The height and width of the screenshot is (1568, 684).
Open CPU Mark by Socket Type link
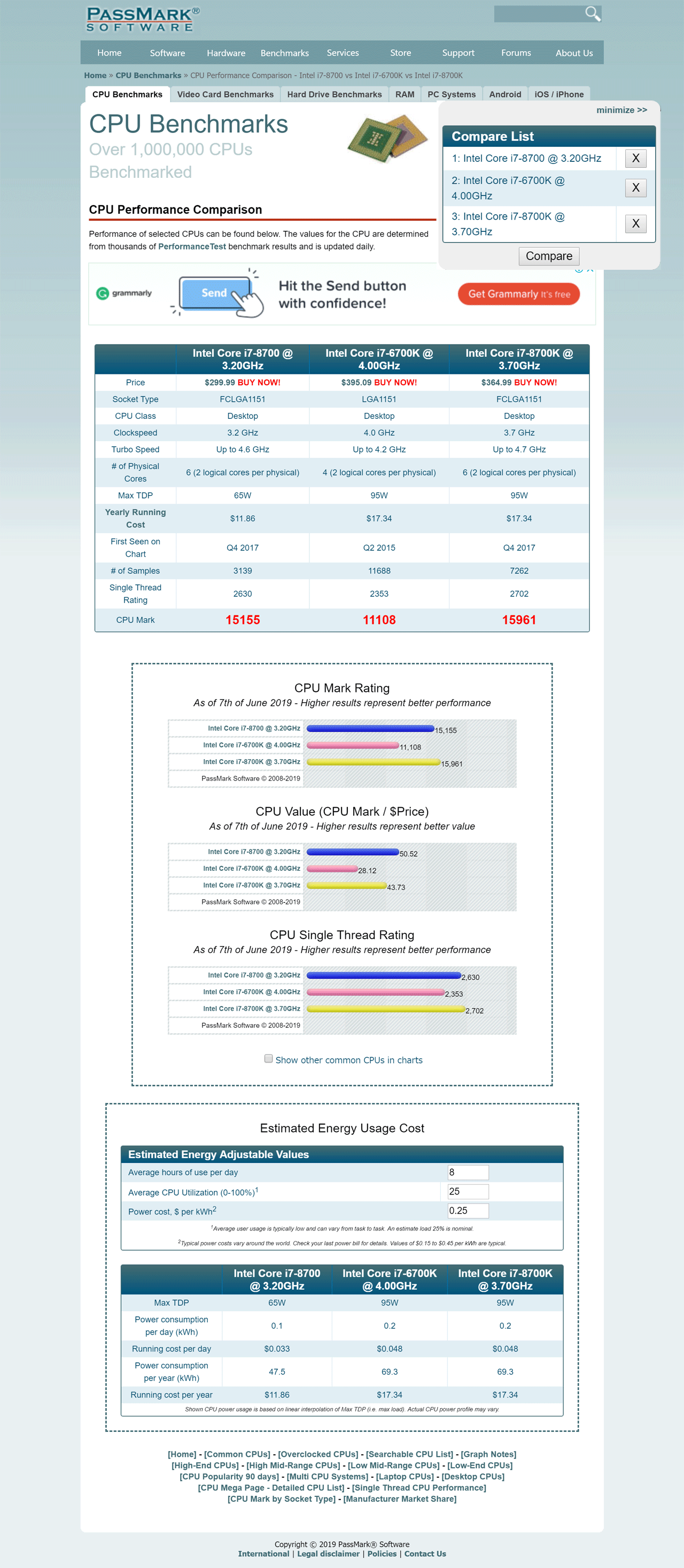pyautogui.click(x=282, y=1499)
